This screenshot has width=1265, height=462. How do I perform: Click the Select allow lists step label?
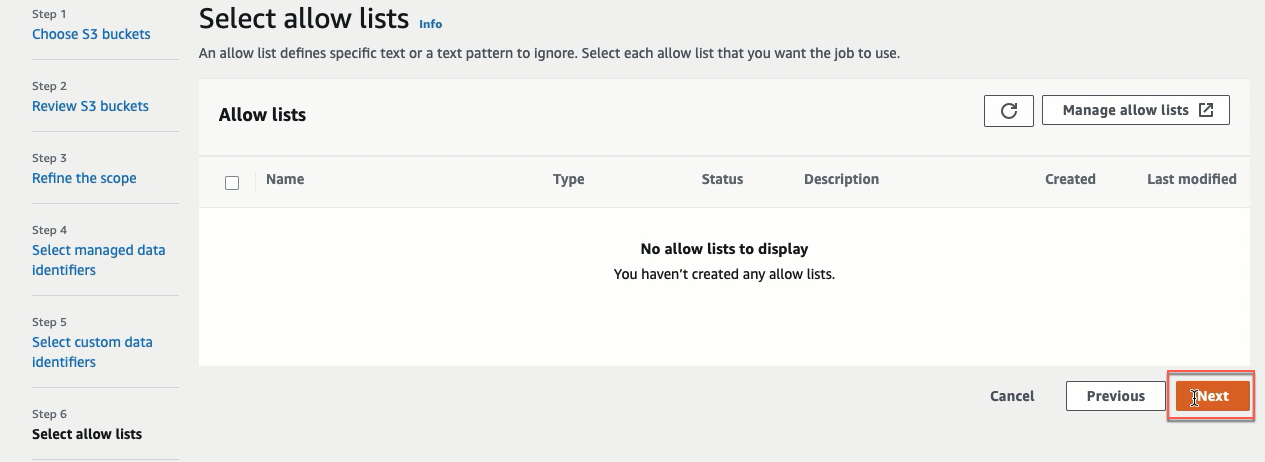pos(87,434)
